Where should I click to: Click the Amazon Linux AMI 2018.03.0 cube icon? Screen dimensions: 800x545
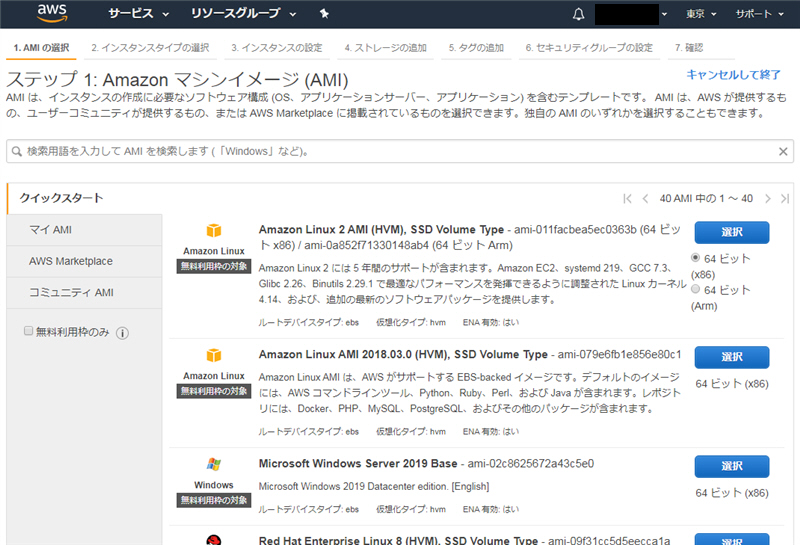(214, 355)
